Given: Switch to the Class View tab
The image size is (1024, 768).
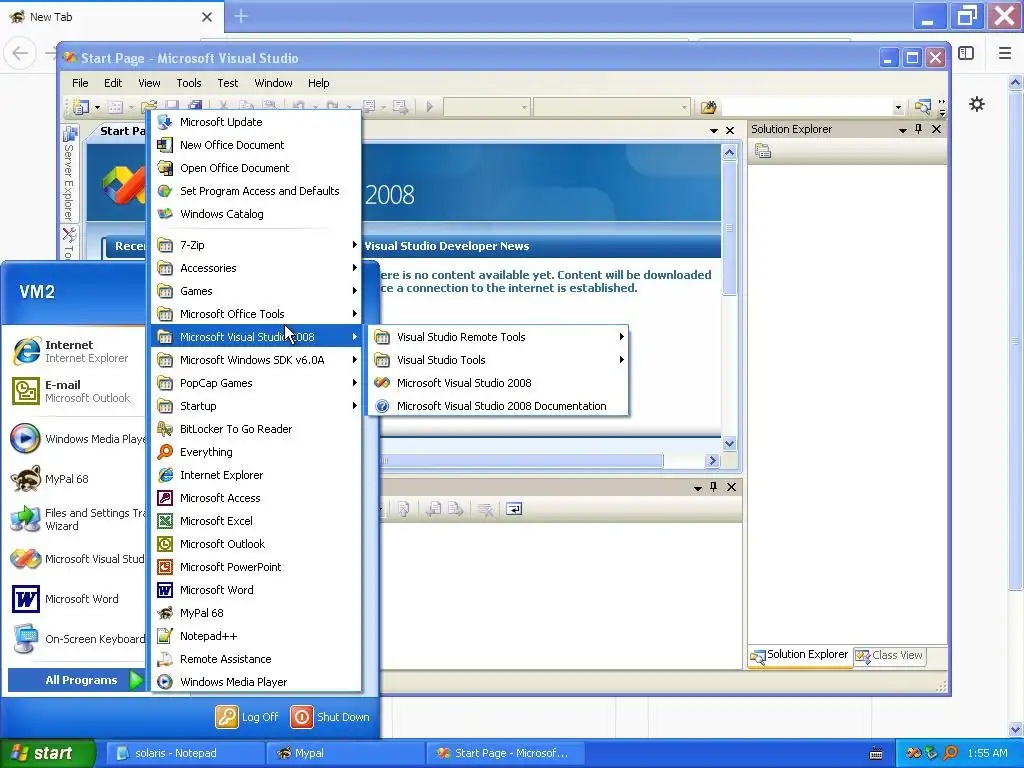Looking at the screenshot, I should click(890, 656).
